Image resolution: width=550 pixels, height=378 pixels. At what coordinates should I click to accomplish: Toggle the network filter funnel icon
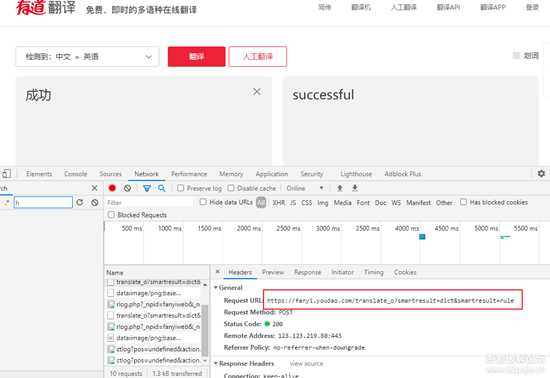(x=147, y=188)
